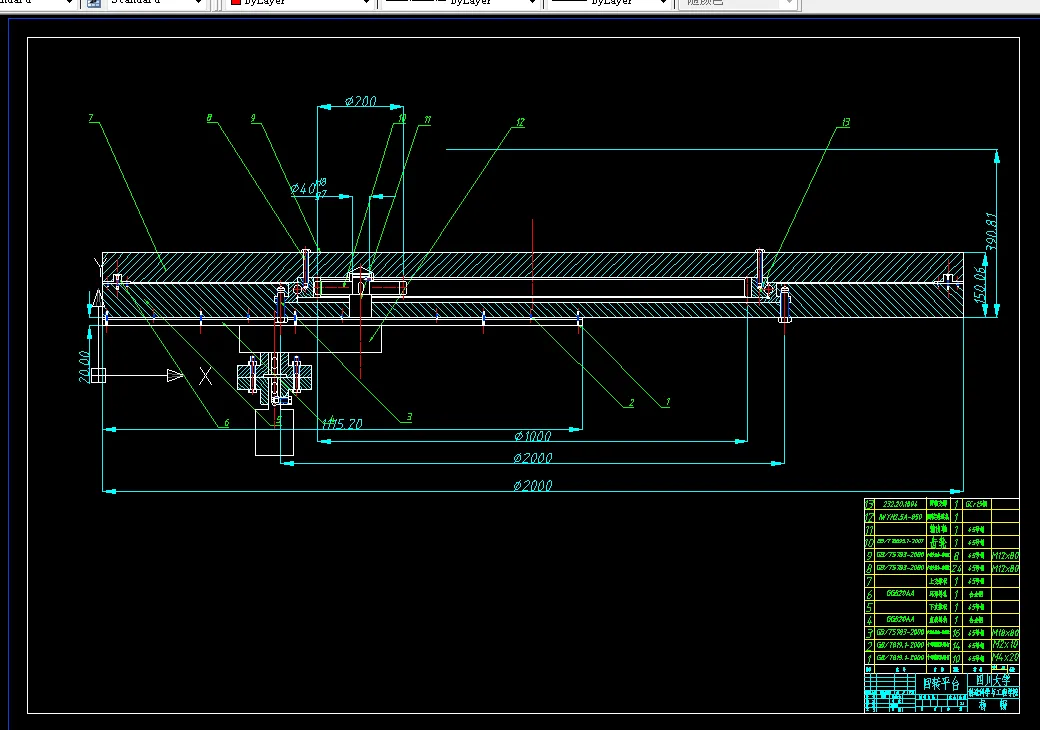1040x730 pixels.
Task: Click the 回转平台 title block text
Action: 941,684
